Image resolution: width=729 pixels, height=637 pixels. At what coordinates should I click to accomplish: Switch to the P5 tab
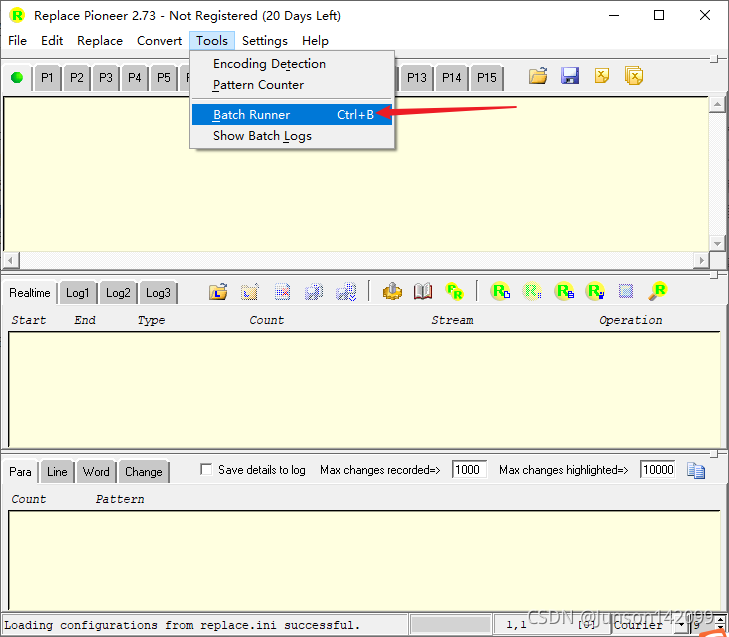(x=164, y=78)
